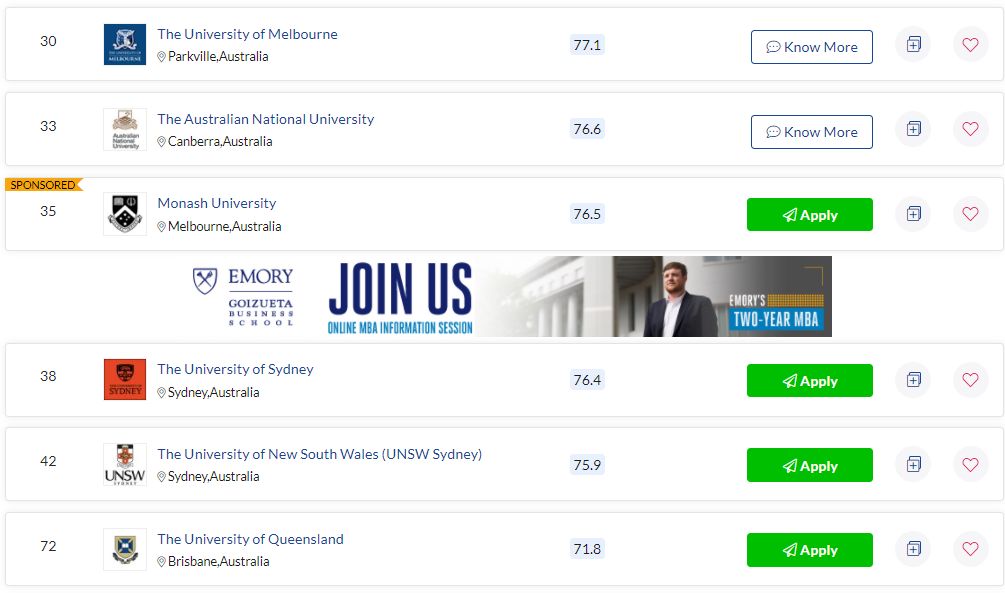This screenshot has height=593, width=1005.
Task: Apply to Monash University
Action: tap(810, 215)
